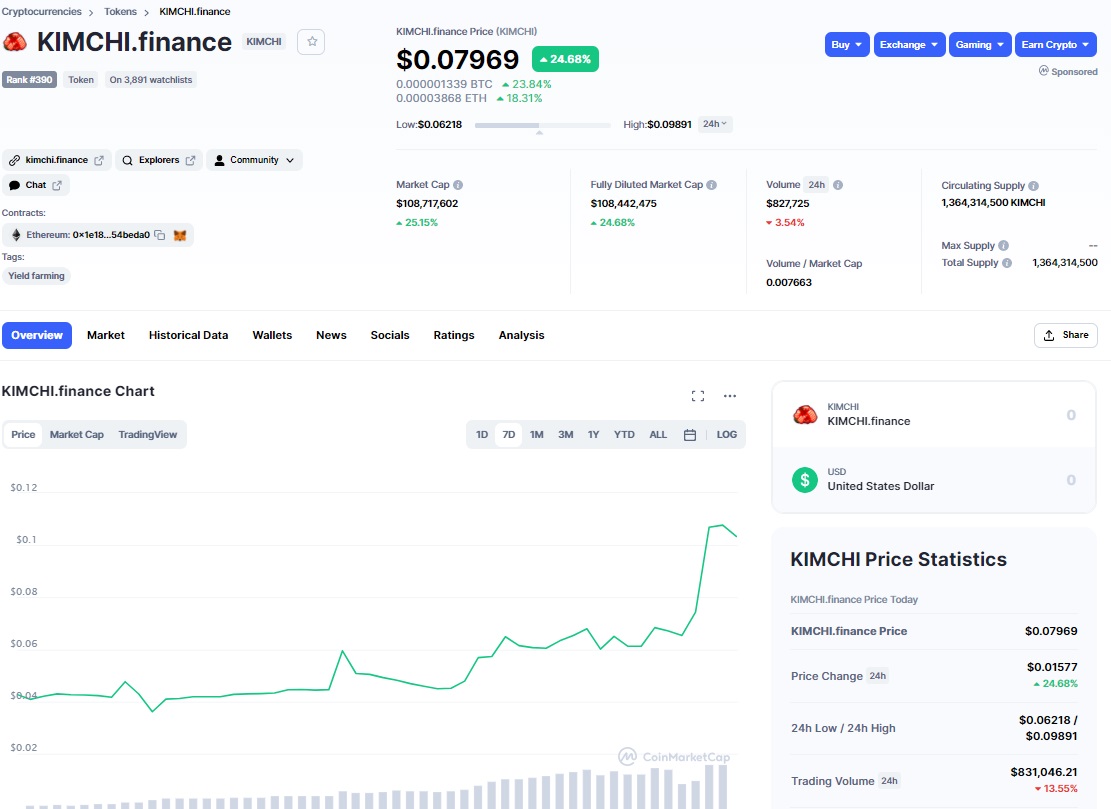Screen dimensions: 1111x809
Task: Set chart range to YTD
Action: [624, 435]
